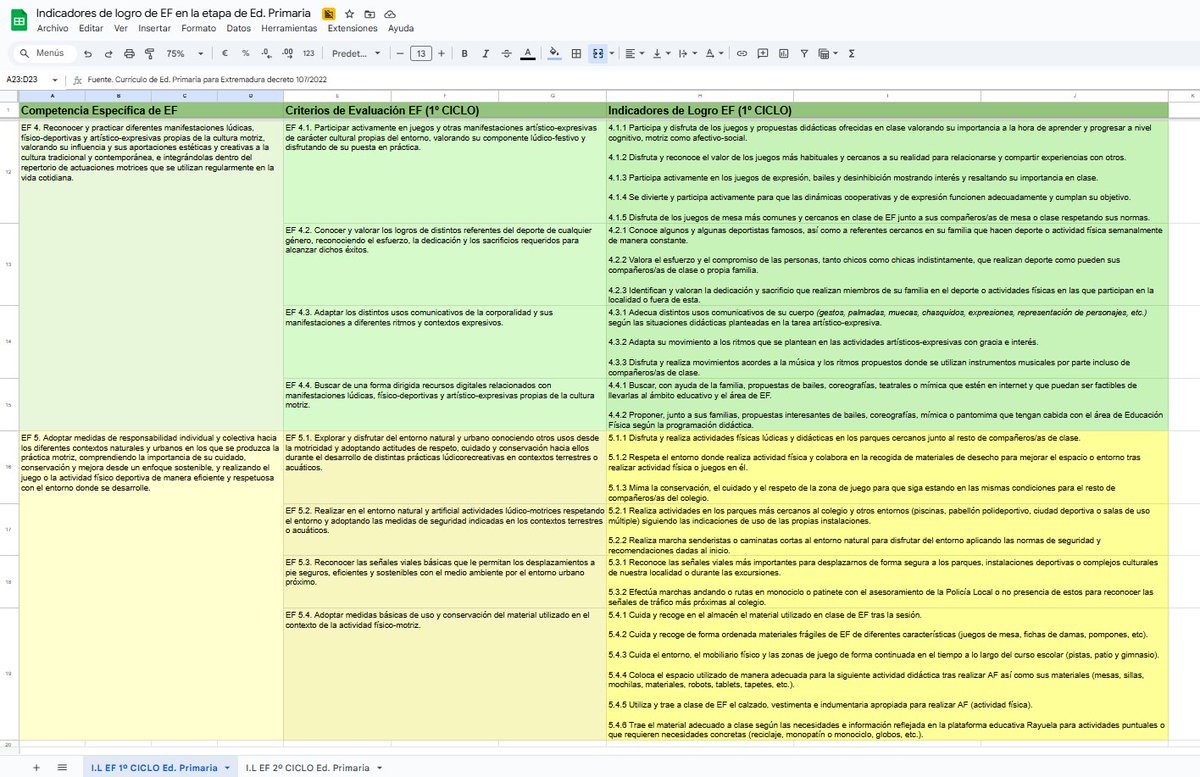1200x777 pixels.
Task: Select 'Criterios de Evaluación EF (1º CICLO)' header
Action: click(444, 109)
